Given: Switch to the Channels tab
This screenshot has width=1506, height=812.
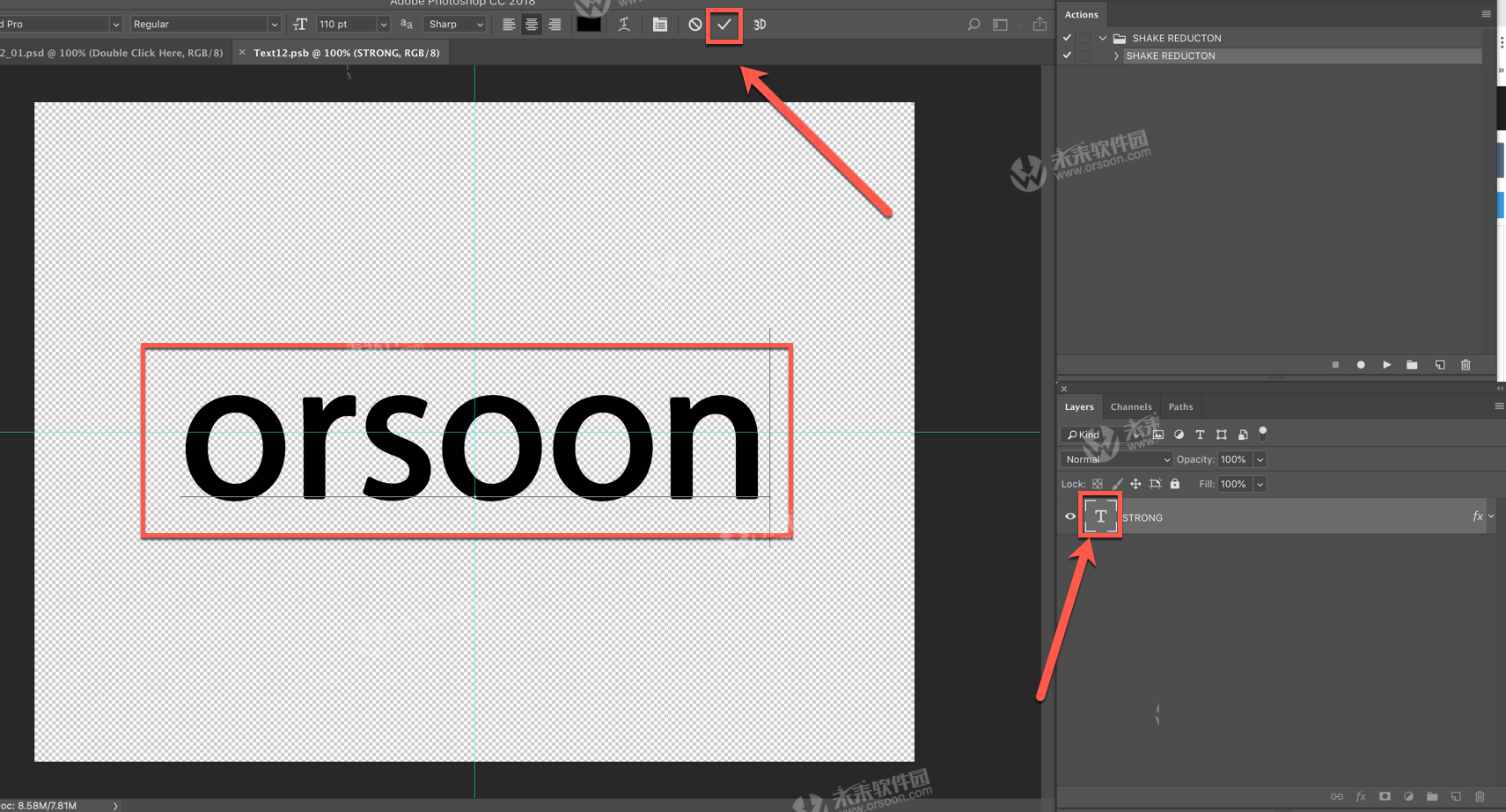Looking at the screenshot, I should (x=1131, y=406).
